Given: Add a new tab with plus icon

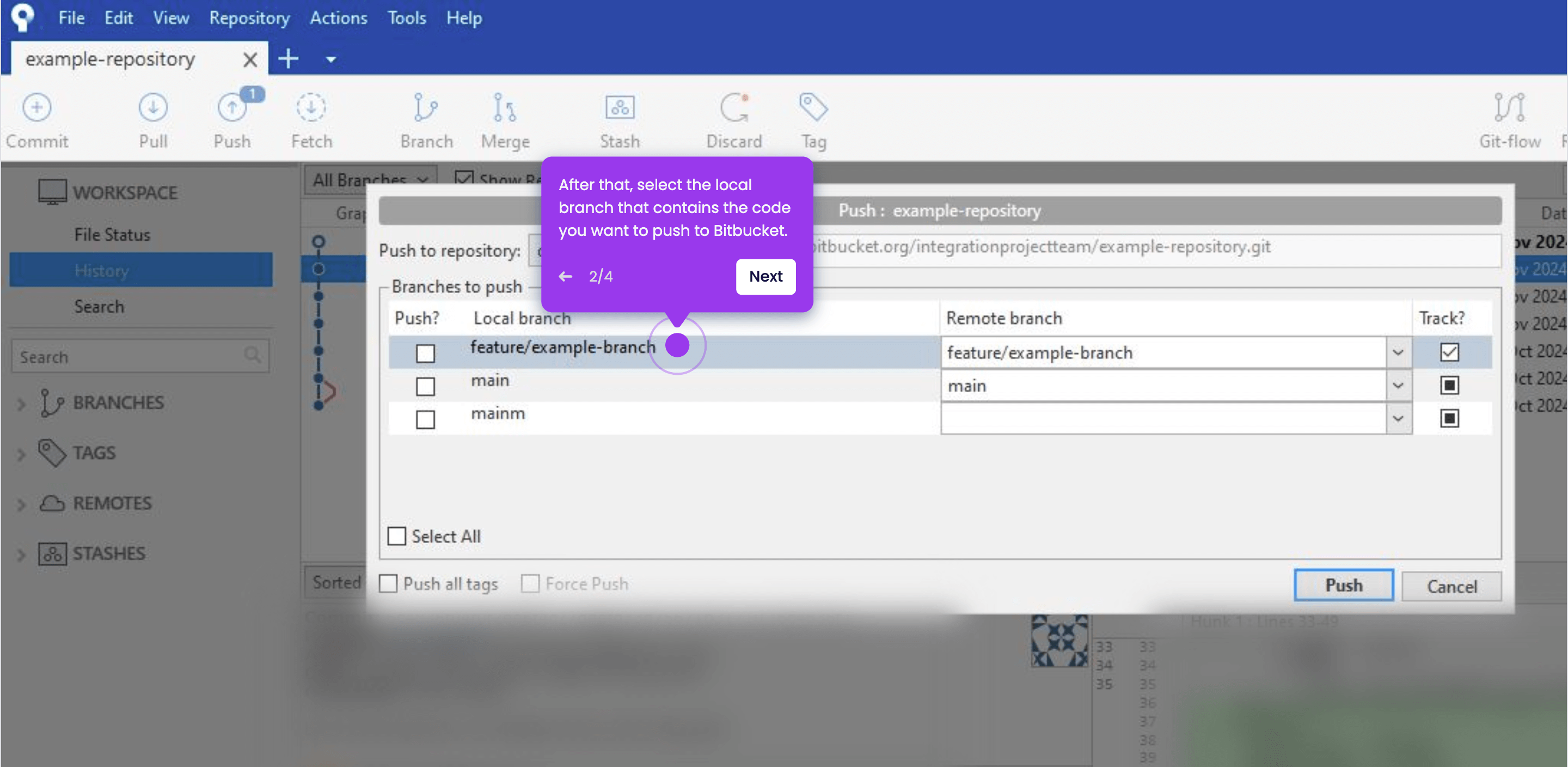Looking at the screenshot, I should pyautogui.click(x=288, y=59).
